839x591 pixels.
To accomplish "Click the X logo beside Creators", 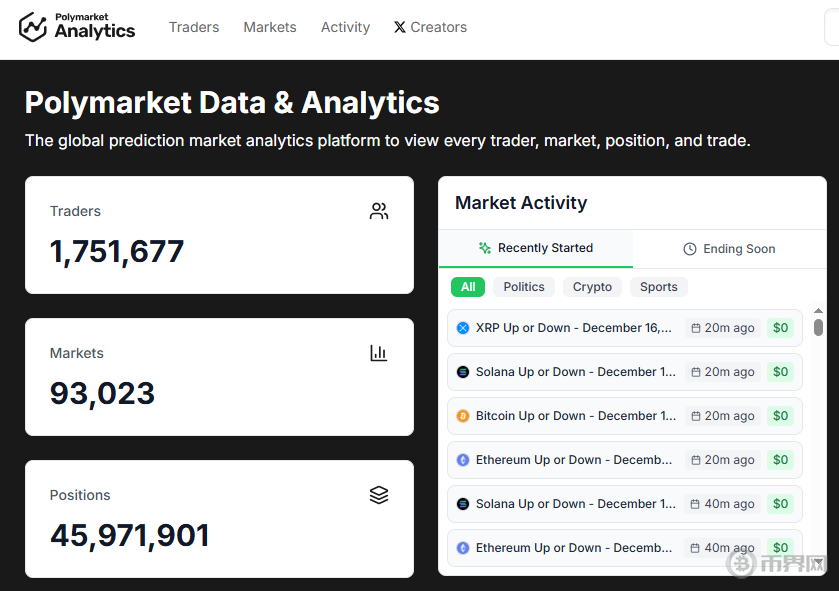I will [x=400, y=27].
